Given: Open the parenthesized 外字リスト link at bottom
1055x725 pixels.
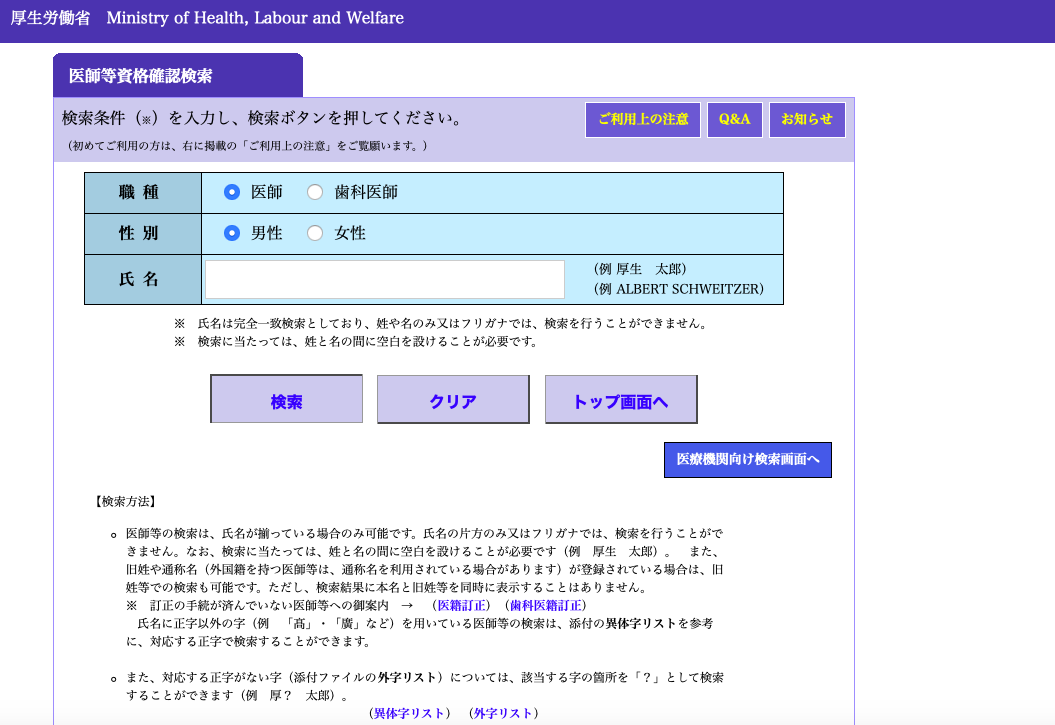Looking at the screenshot, I should (x=505, y=713).
